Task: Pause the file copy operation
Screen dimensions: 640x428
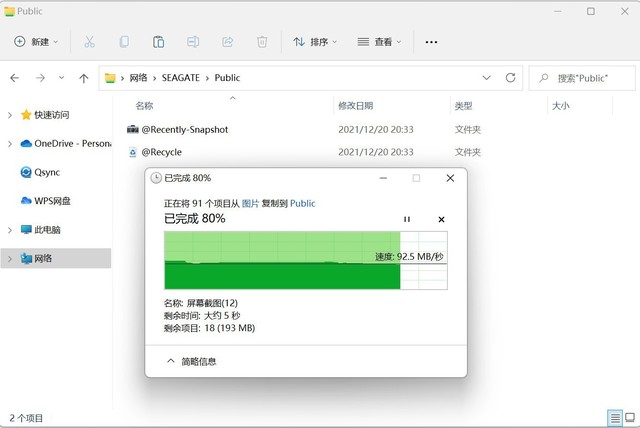Action: 407,220
